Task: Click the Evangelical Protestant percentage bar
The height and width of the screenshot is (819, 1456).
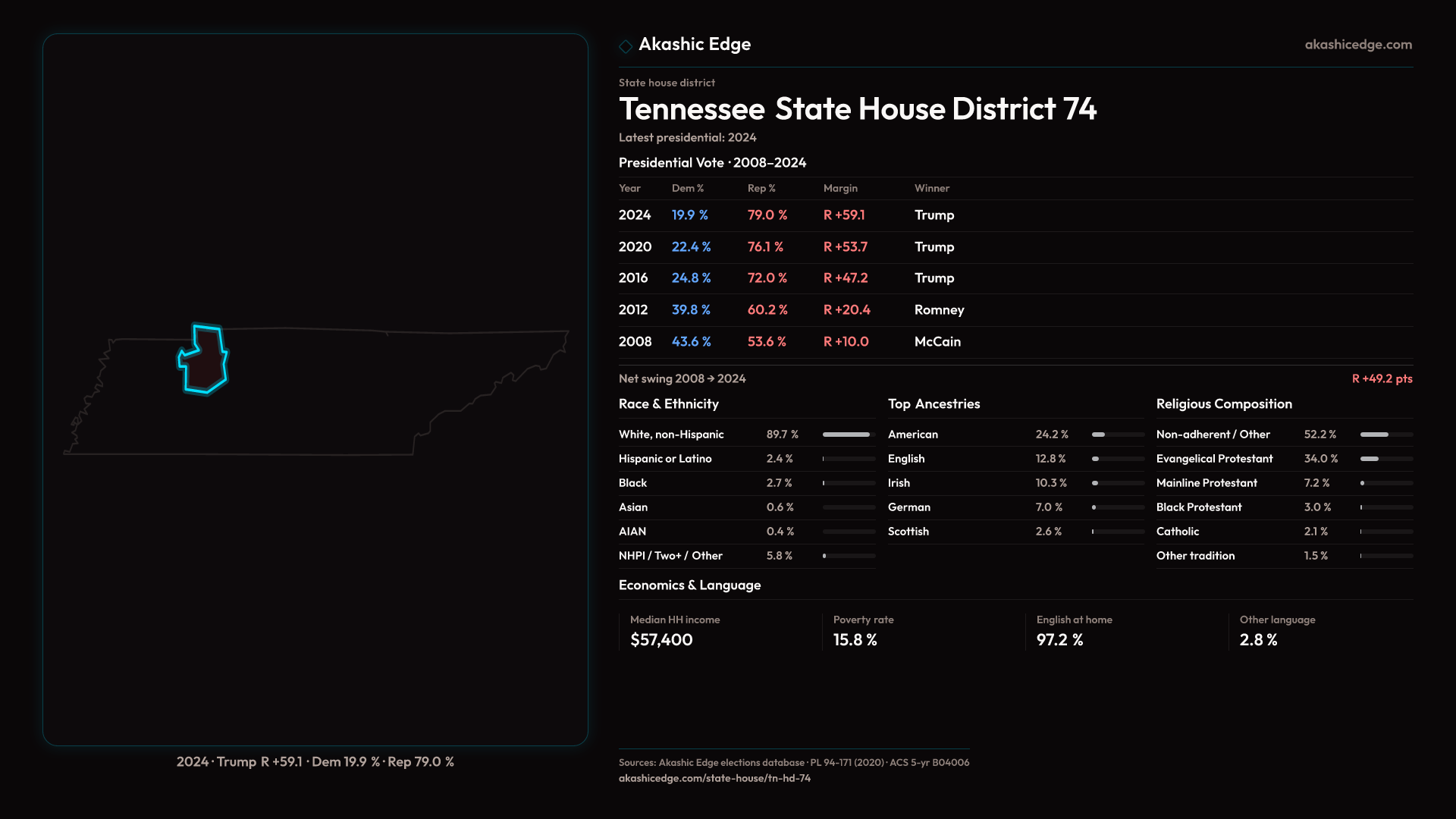Action: [1385, 459]
